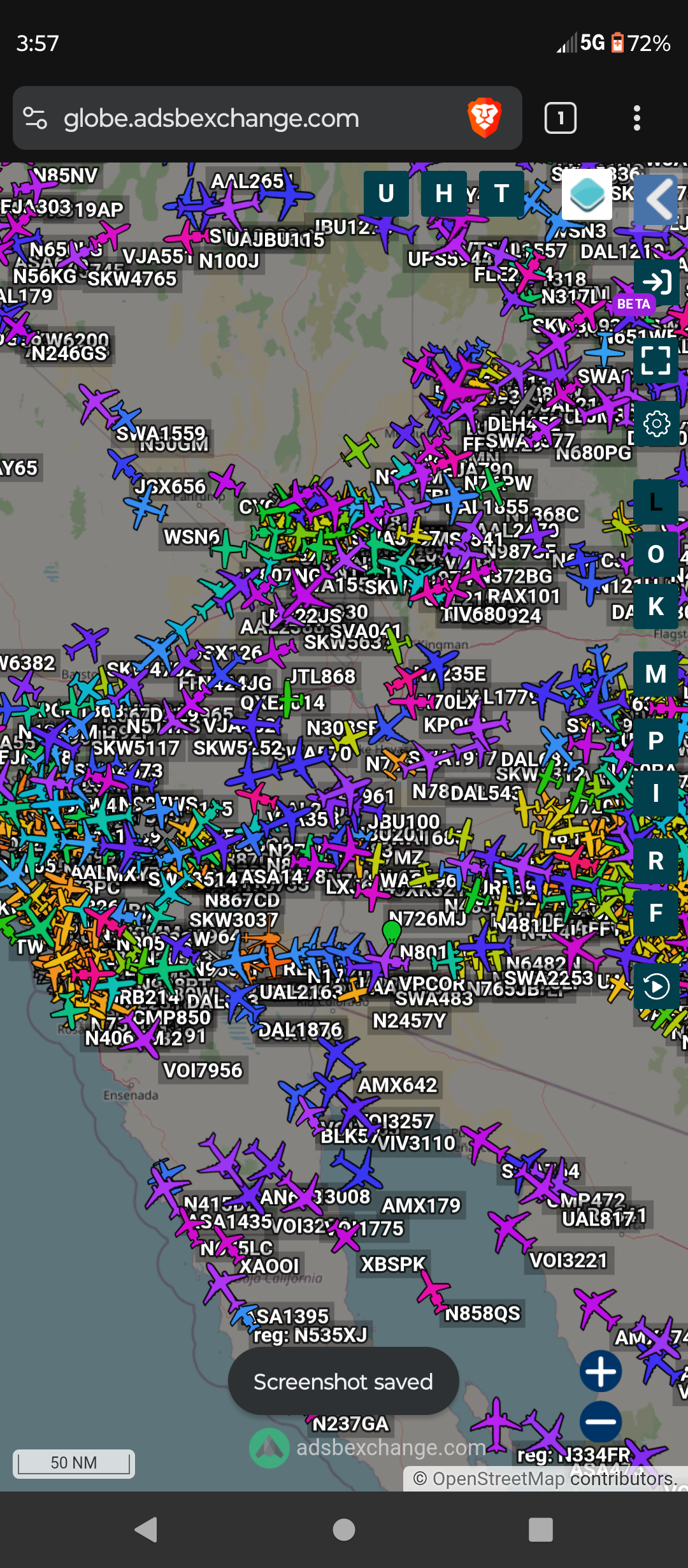This screenshot has height=1568, width=688.
Task: Open the browser tab switcher
Action: point(561,118)
